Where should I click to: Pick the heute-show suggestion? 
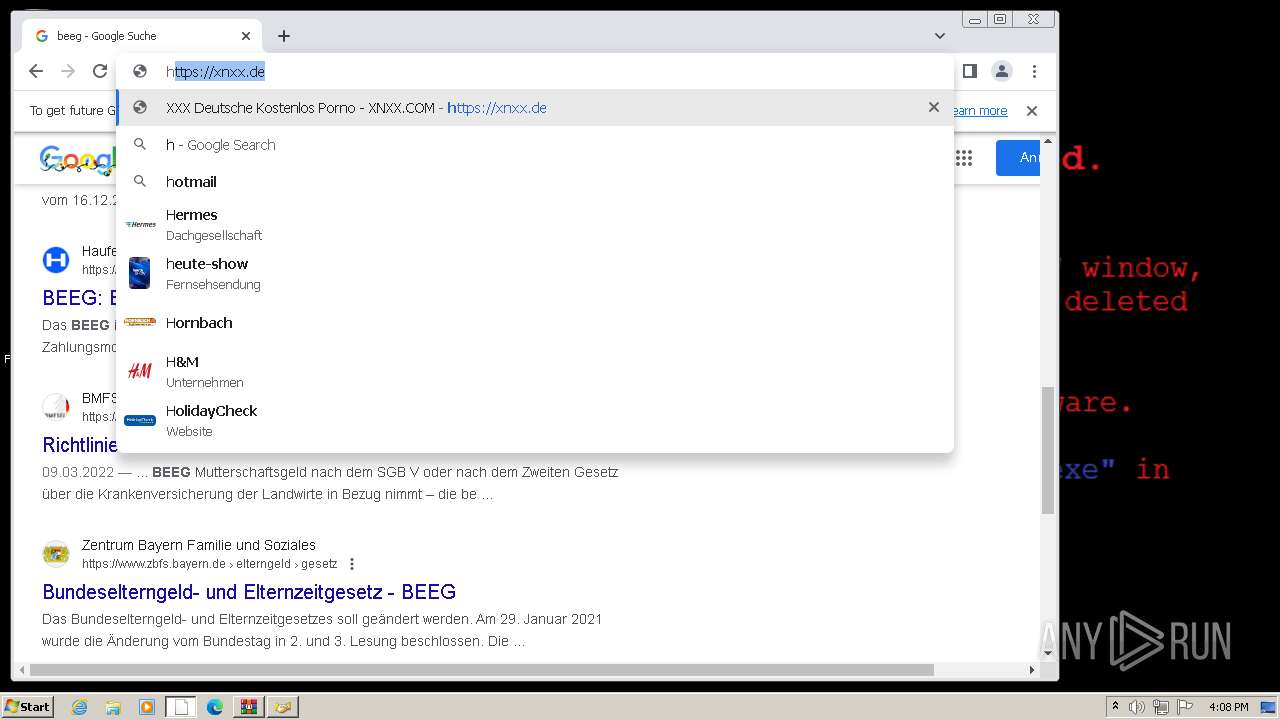click(x=535, y=273)
